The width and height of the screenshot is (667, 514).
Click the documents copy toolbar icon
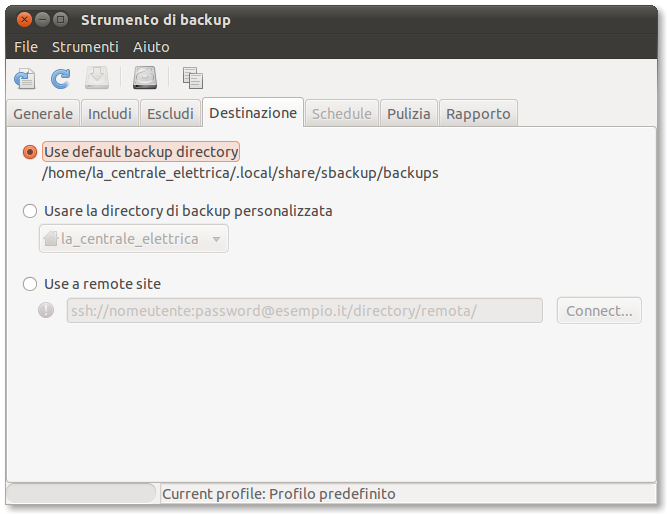click(x=193, y=78)
